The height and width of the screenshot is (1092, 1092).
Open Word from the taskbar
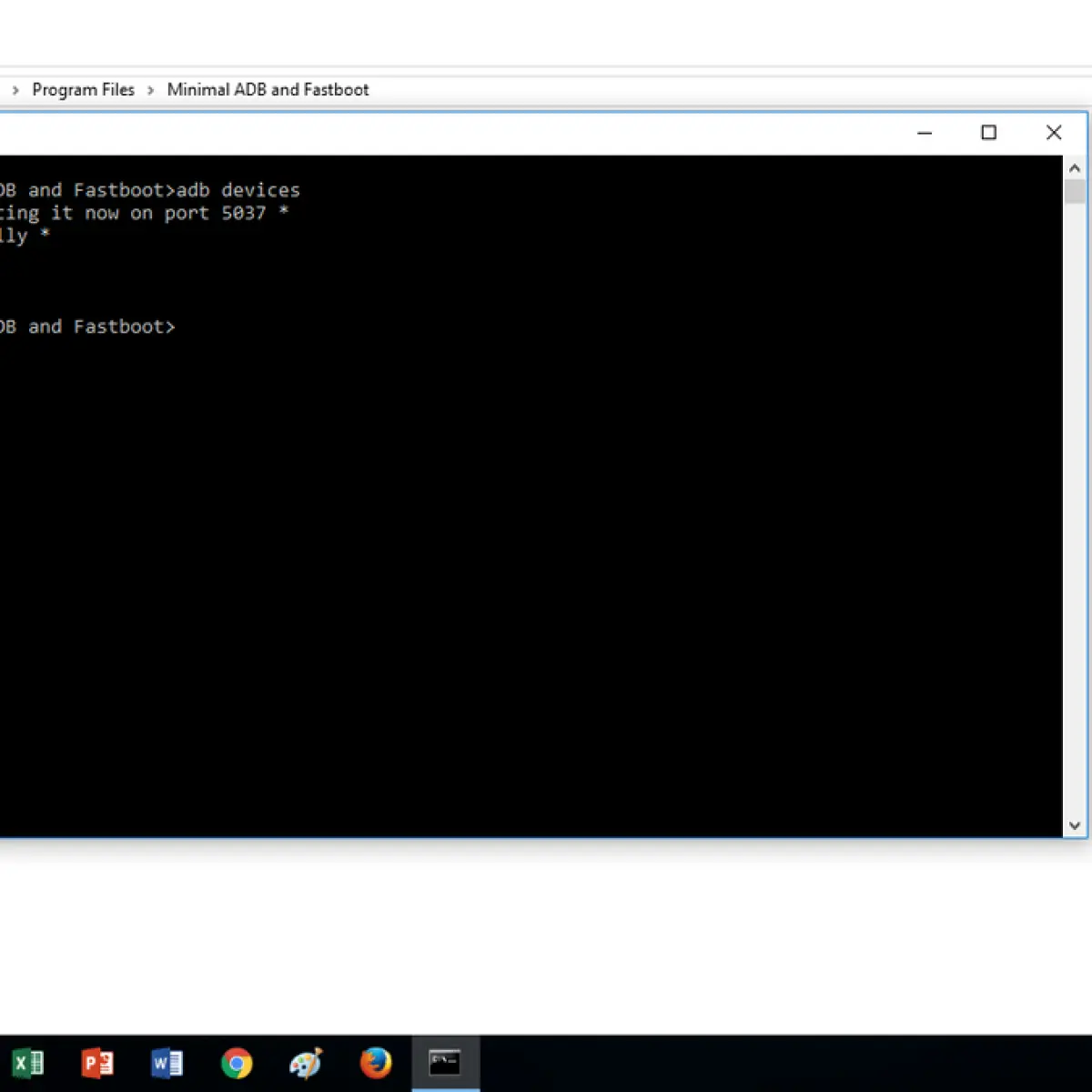pos(167,1063)
